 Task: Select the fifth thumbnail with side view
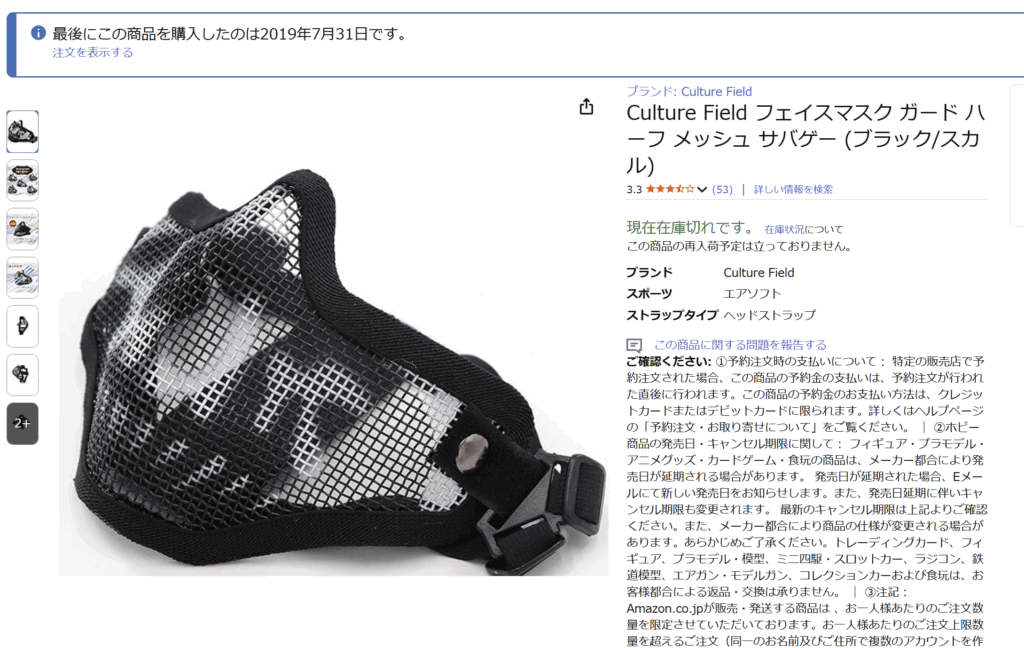(x=23, y=326)
